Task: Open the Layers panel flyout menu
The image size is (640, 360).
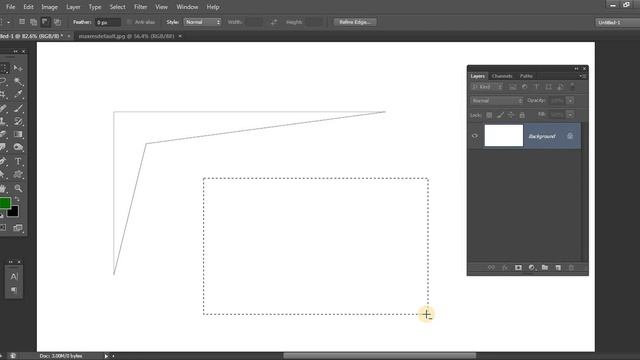Action: (x=582, y=76)
